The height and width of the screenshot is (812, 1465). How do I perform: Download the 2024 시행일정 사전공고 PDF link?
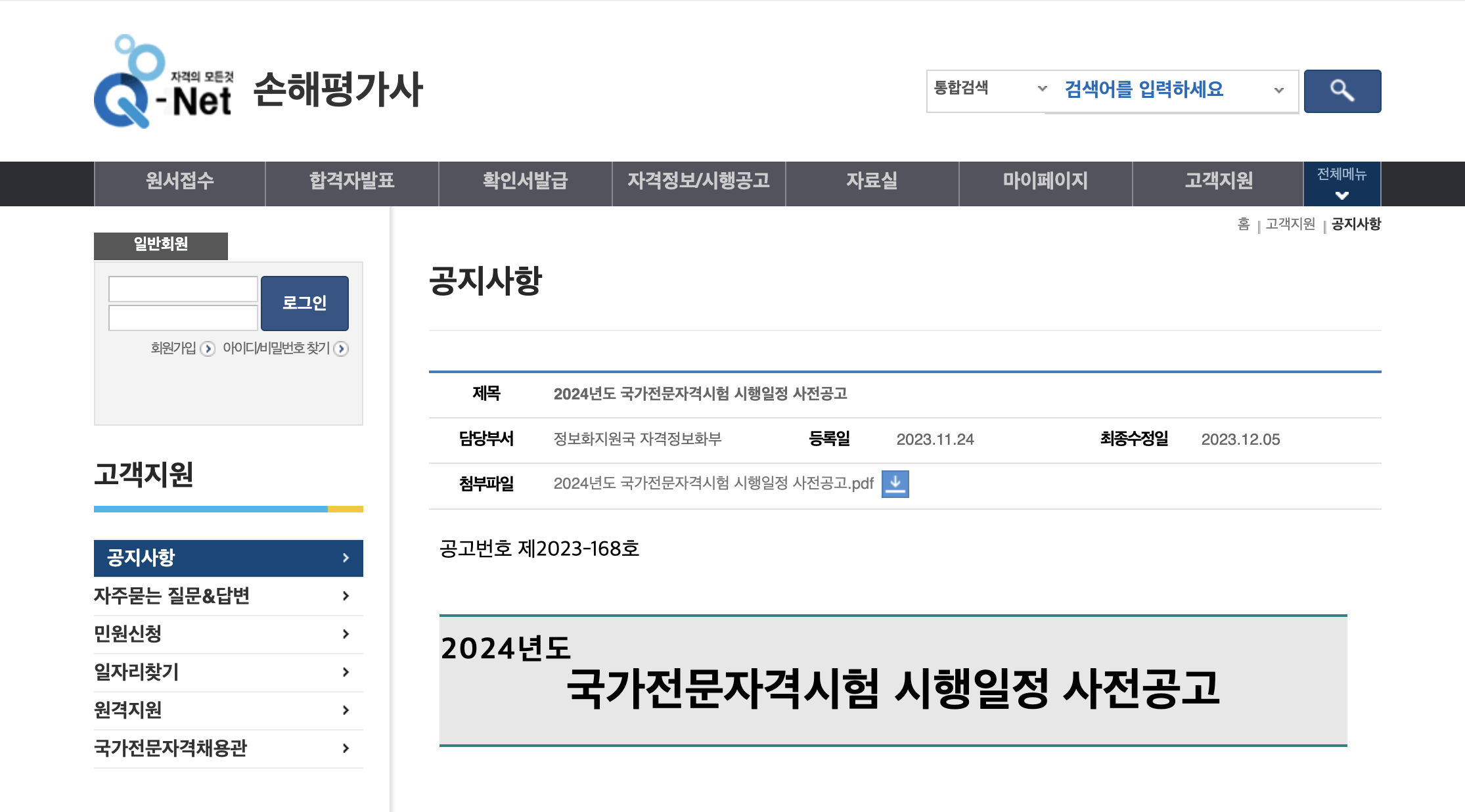713,484
